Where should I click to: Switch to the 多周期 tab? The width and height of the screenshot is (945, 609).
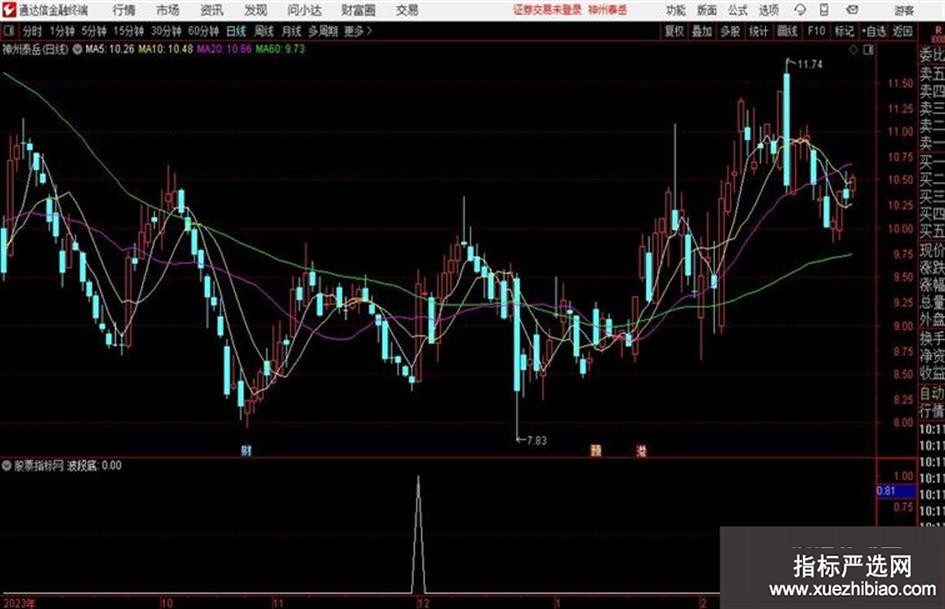(x=323, y=31)
